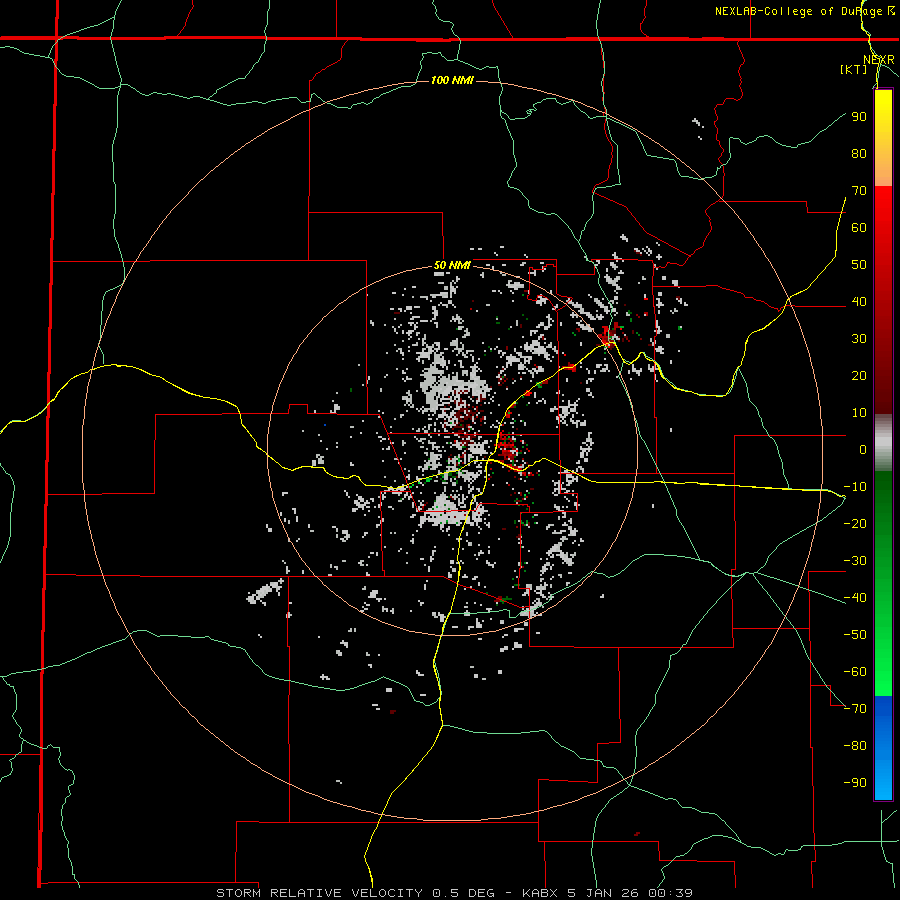Select the 40 value on velocity scale
The image size is (900, 900).
(x=859, y=302)
